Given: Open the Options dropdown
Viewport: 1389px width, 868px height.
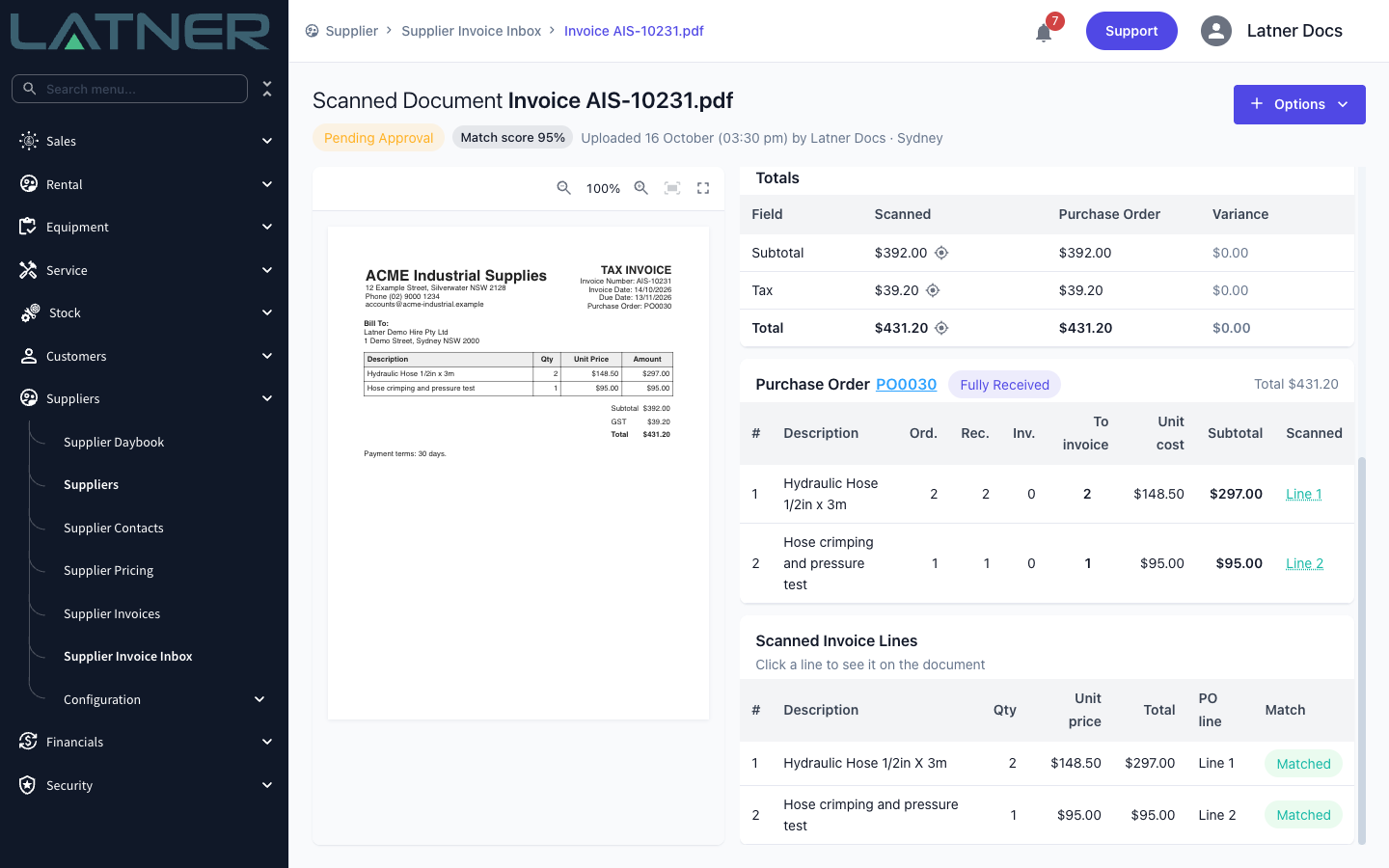Looking at the screenshot, I should coord(1299,104).
